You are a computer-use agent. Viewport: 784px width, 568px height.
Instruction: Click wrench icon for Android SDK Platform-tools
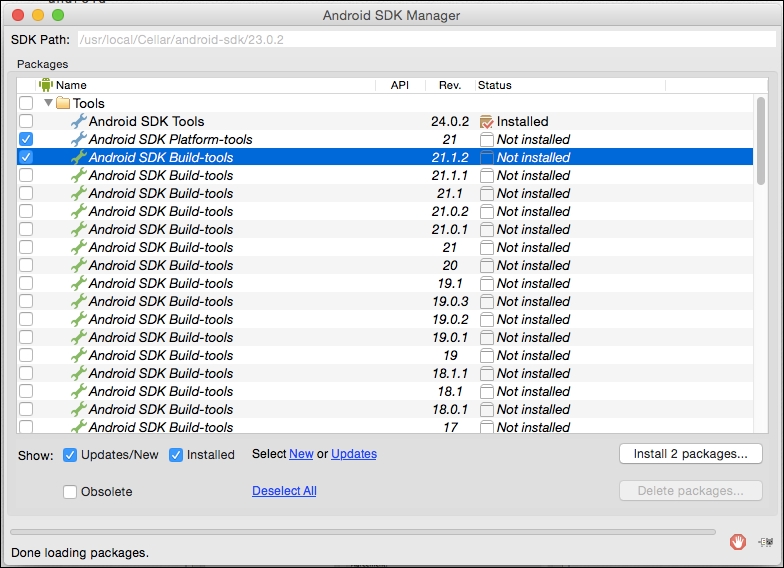tap(78, 139)
